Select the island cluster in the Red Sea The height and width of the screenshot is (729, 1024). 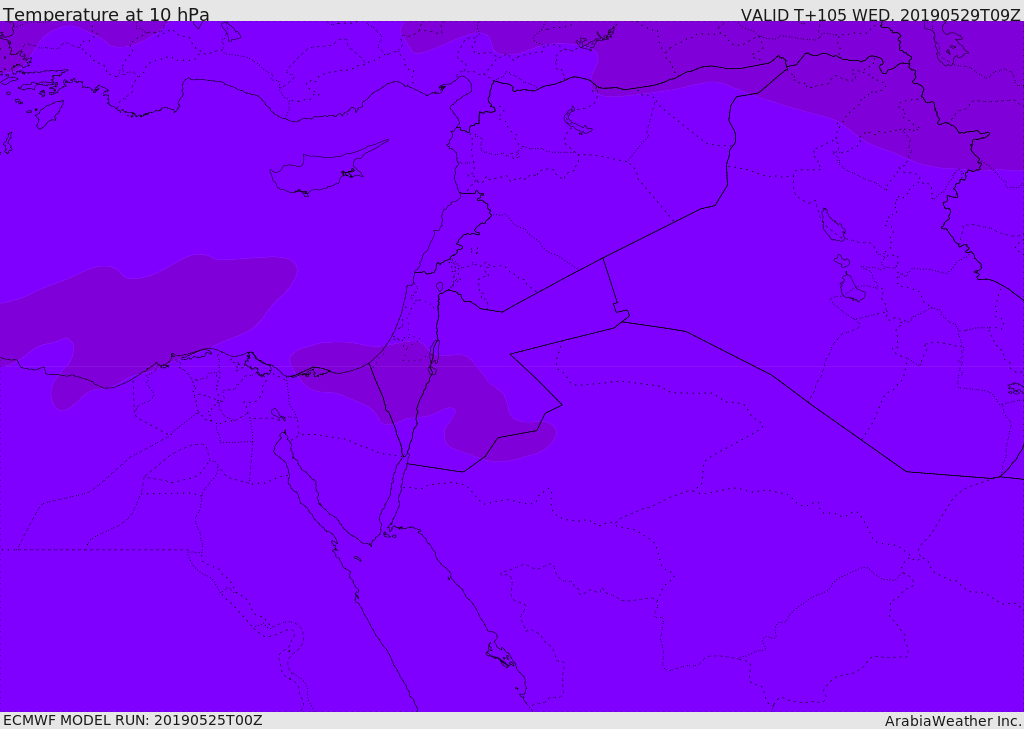(500, 655)
